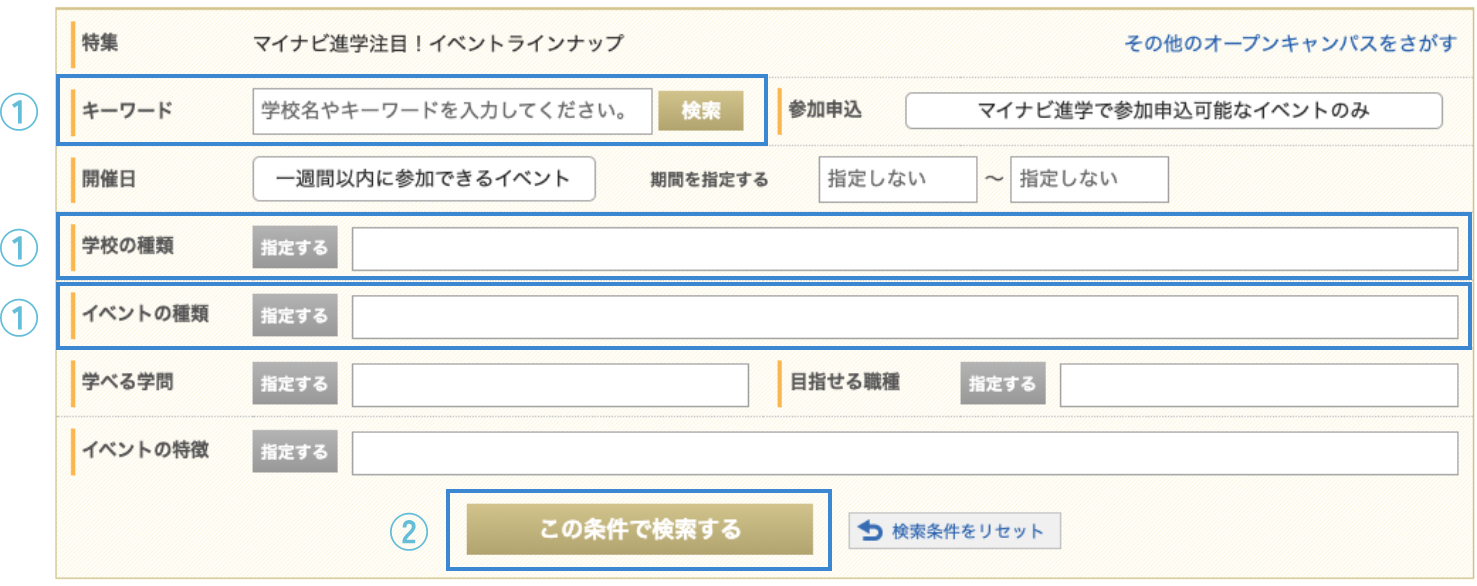Image resolution: width=1477 pixels, height=586 pixels.
Task: Click 指定する button for イベントの特徴
Action: click(294, 452)
